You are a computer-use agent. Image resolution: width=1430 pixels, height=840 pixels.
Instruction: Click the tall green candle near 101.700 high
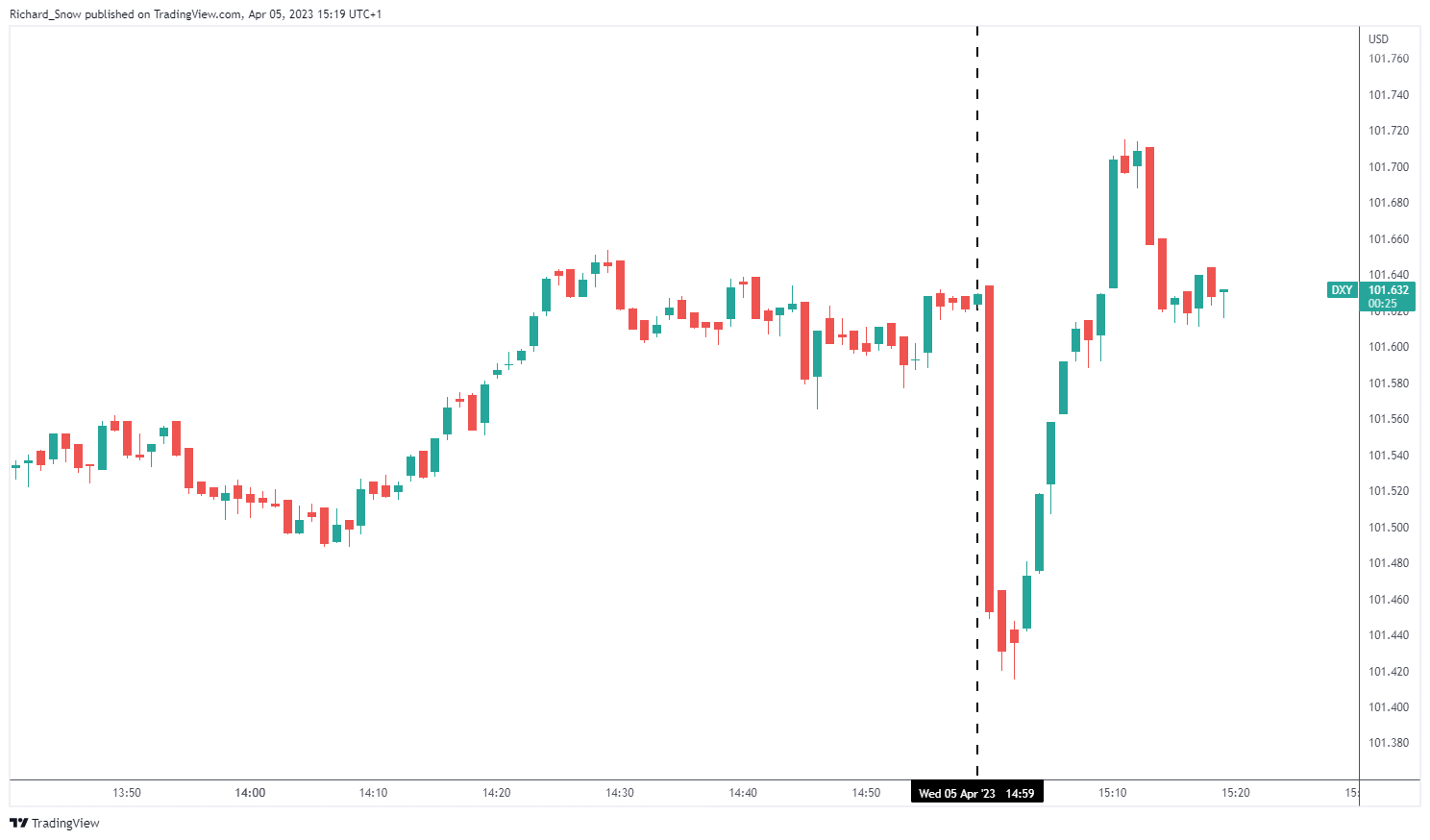tap(1113, 224)
